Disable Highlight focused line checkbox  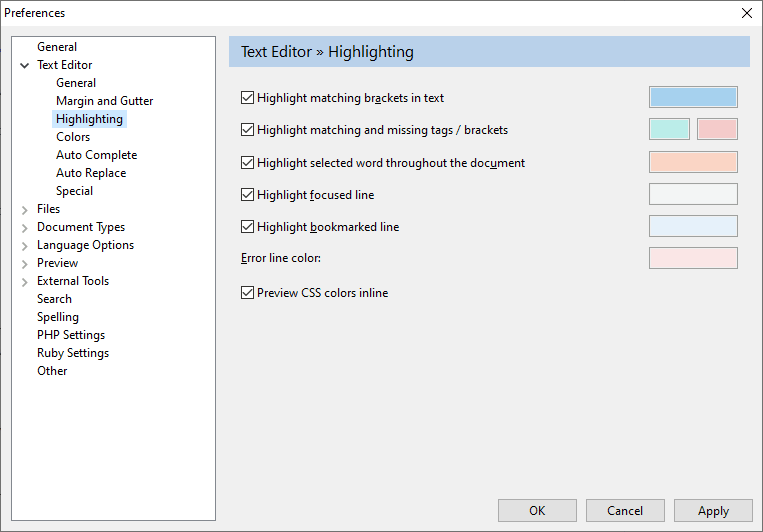click(x=248, y=195)
